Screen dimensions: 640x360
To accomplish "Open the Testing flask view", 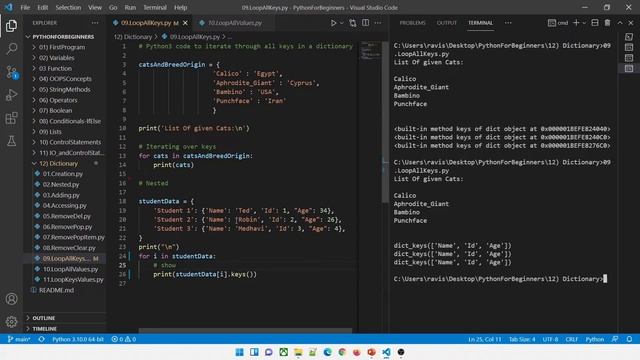I will tap(11, 141).
